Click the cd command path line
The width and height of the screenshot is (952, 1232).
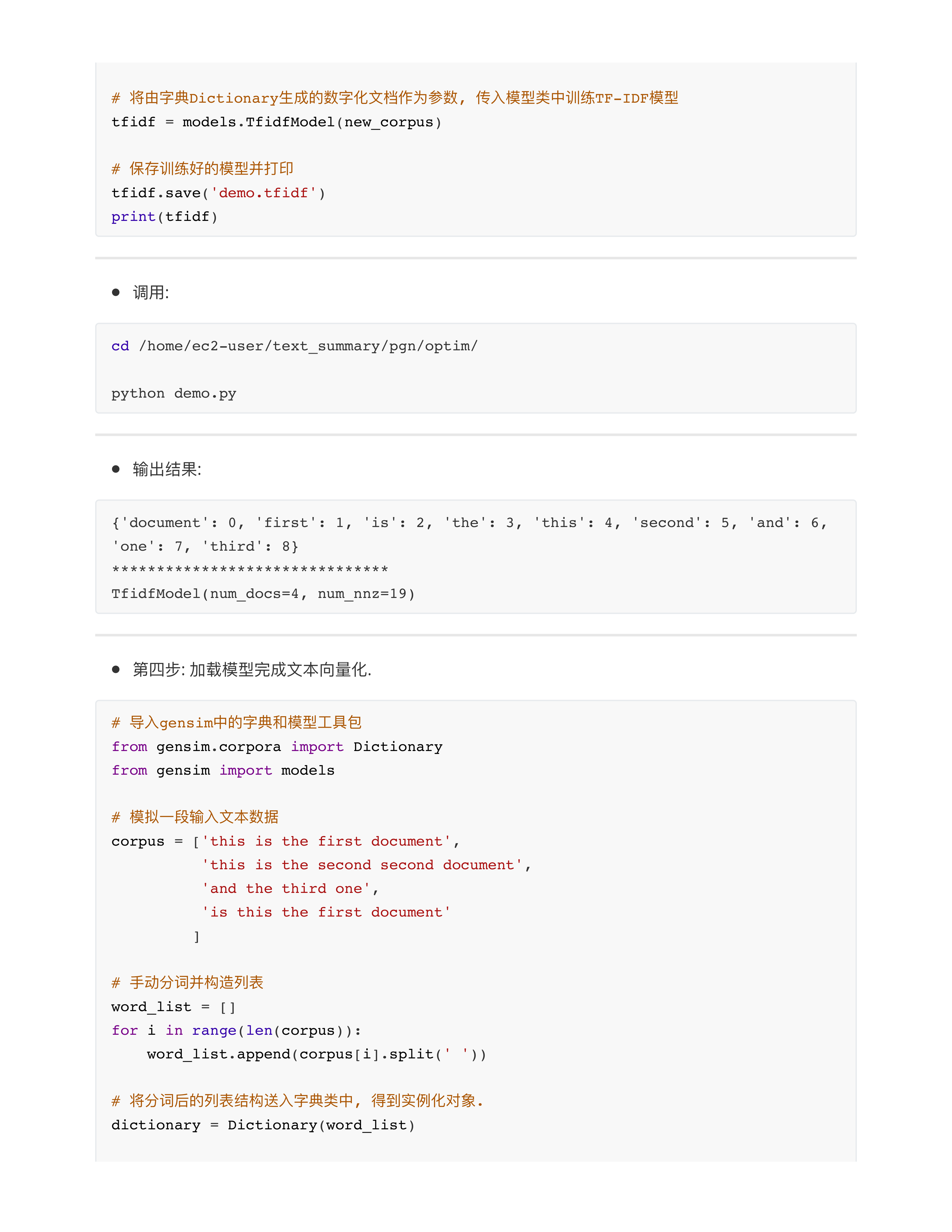[294, 346]
